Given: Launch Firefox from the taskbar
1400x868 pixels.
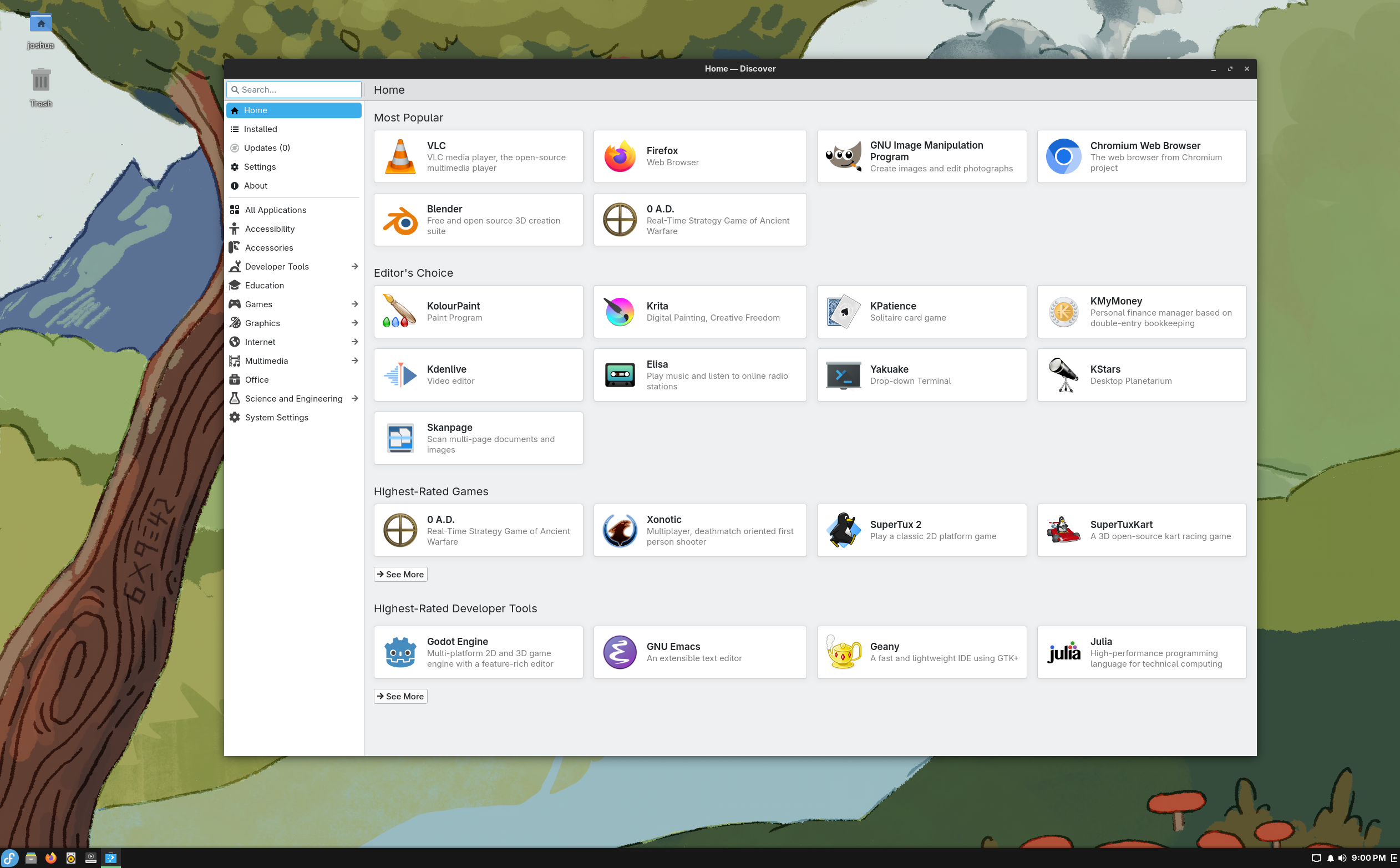Looking at the screenshot, I should click(51, 857).
